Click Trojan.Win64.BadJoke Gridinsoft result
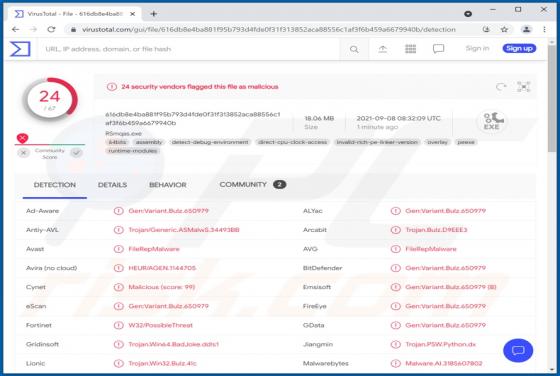The image size is (560, 376). point(174,345)
